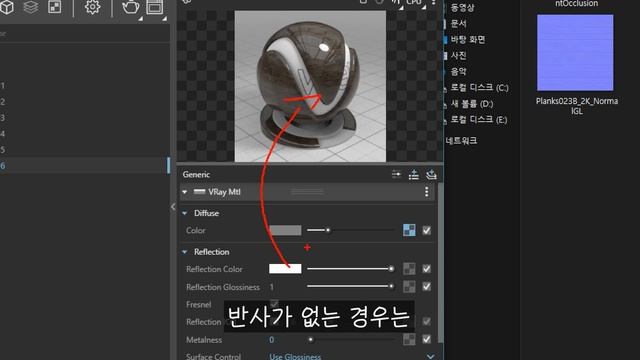This screenshot has width=640, height=360.
Task: Open the Textures checker category icon
Action: (54, 7)
